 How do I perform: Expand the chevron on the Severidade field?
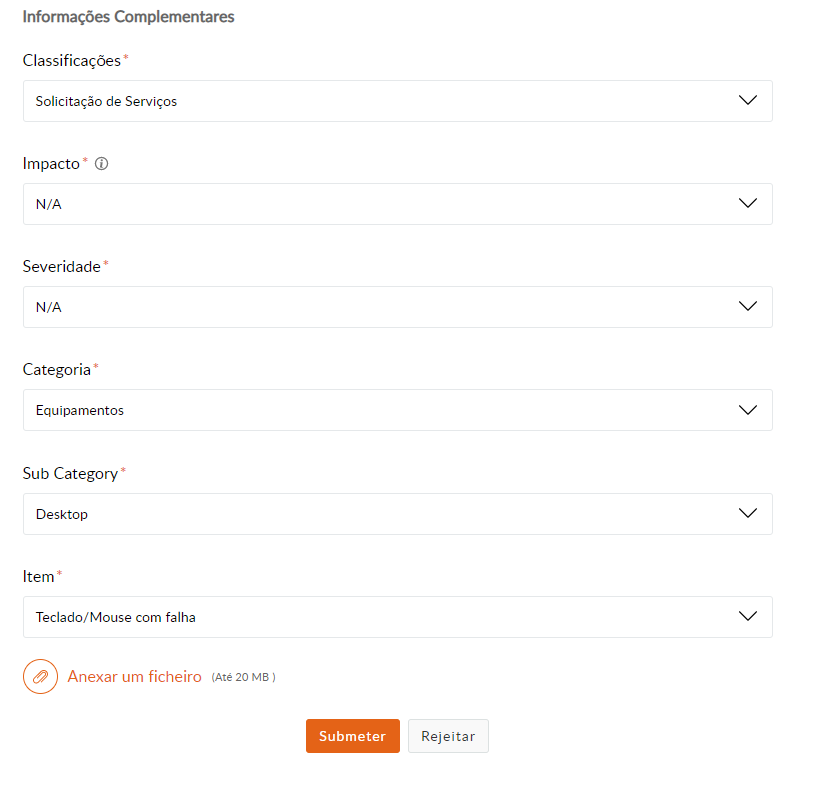747,307
